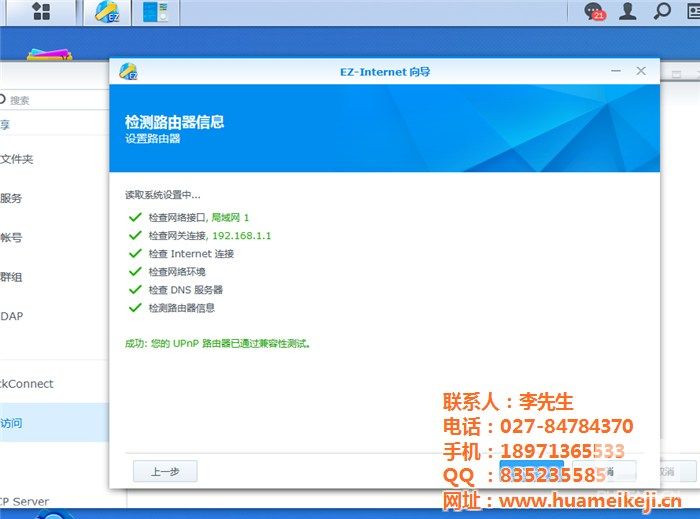The height and width of the screenshot is (519, 700).
Task: Click 检查 DNS 服务器 check row
Action: (175, 290)
